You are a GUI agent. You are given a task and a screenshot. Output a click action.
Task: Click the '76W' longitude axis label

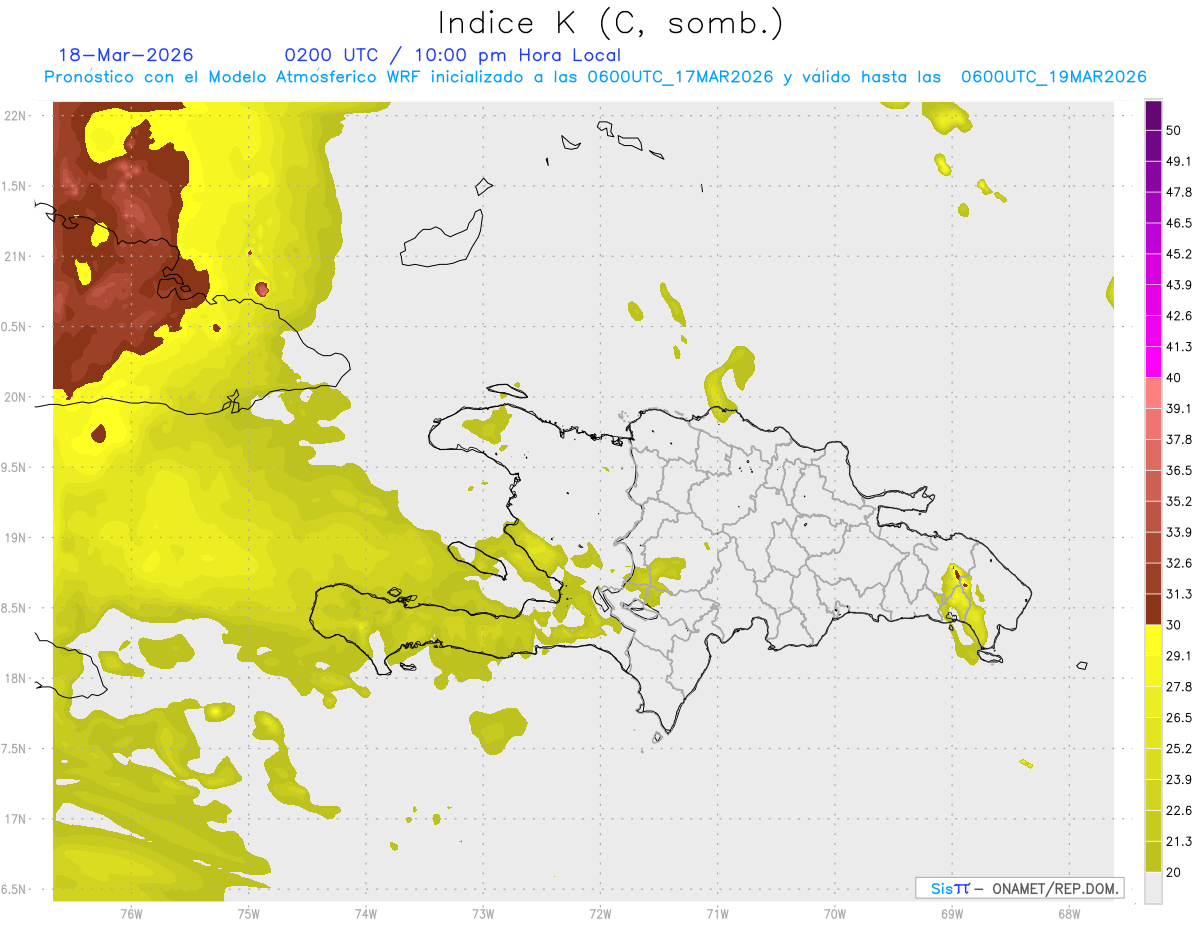point(131,913)
